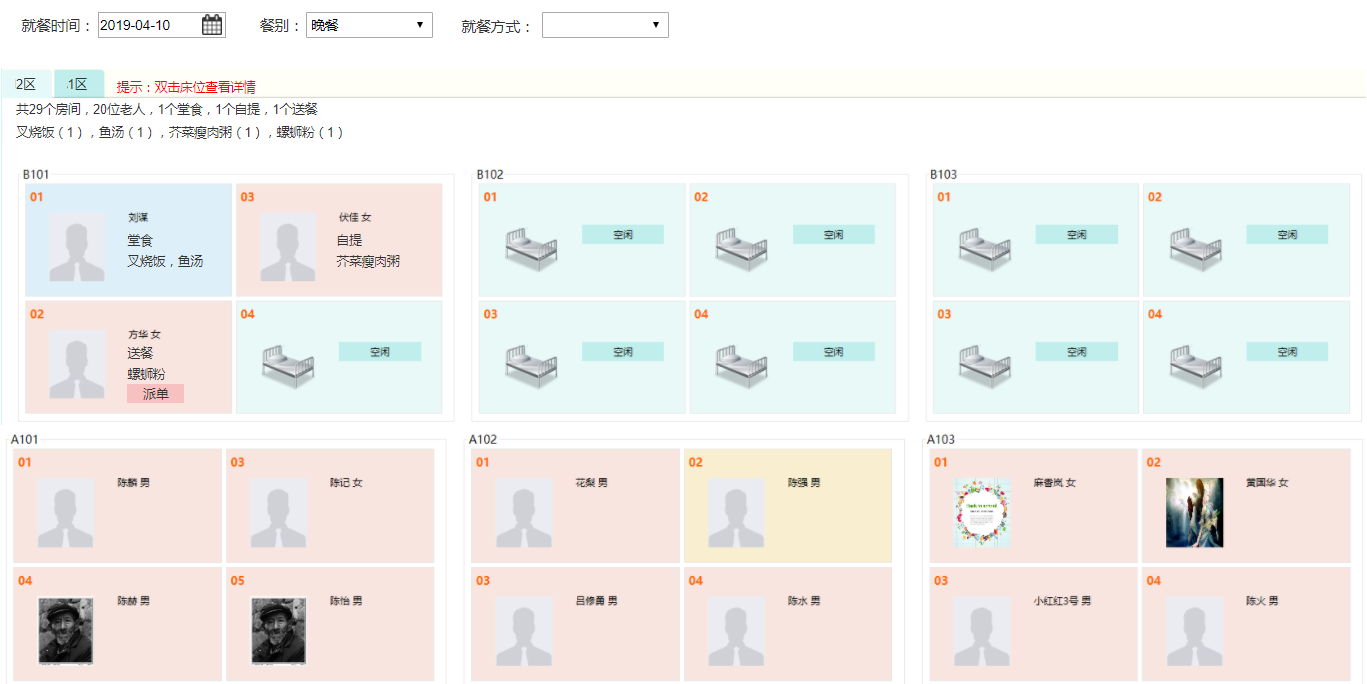Screen dimensions: 1367x684
Task: Click 麻香岚's floral photo thumbnail
Action: click(x=982, y=512)
